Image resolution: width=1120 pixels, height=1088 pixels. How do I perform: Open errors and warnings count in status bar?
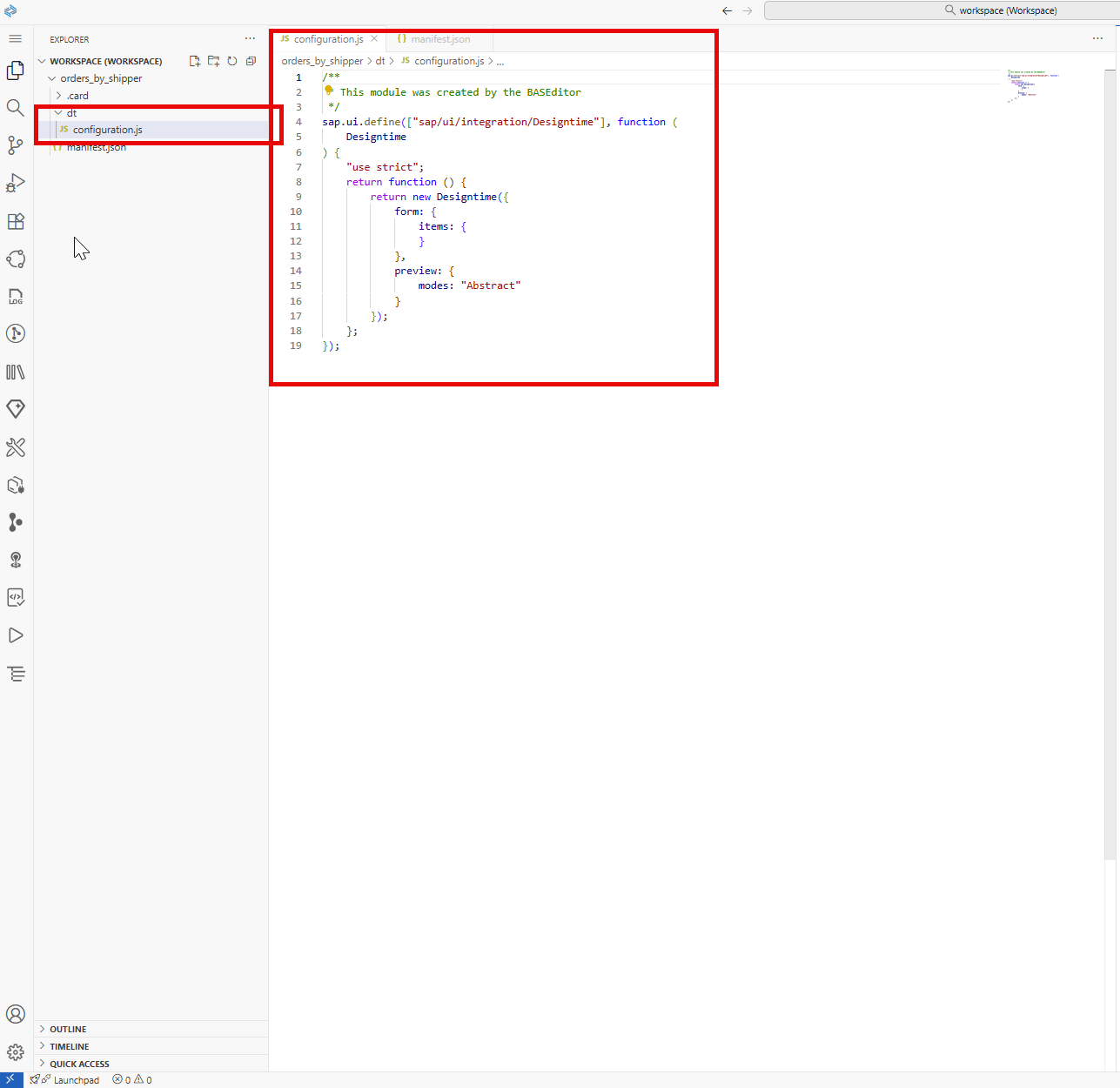pos(132,1080)
